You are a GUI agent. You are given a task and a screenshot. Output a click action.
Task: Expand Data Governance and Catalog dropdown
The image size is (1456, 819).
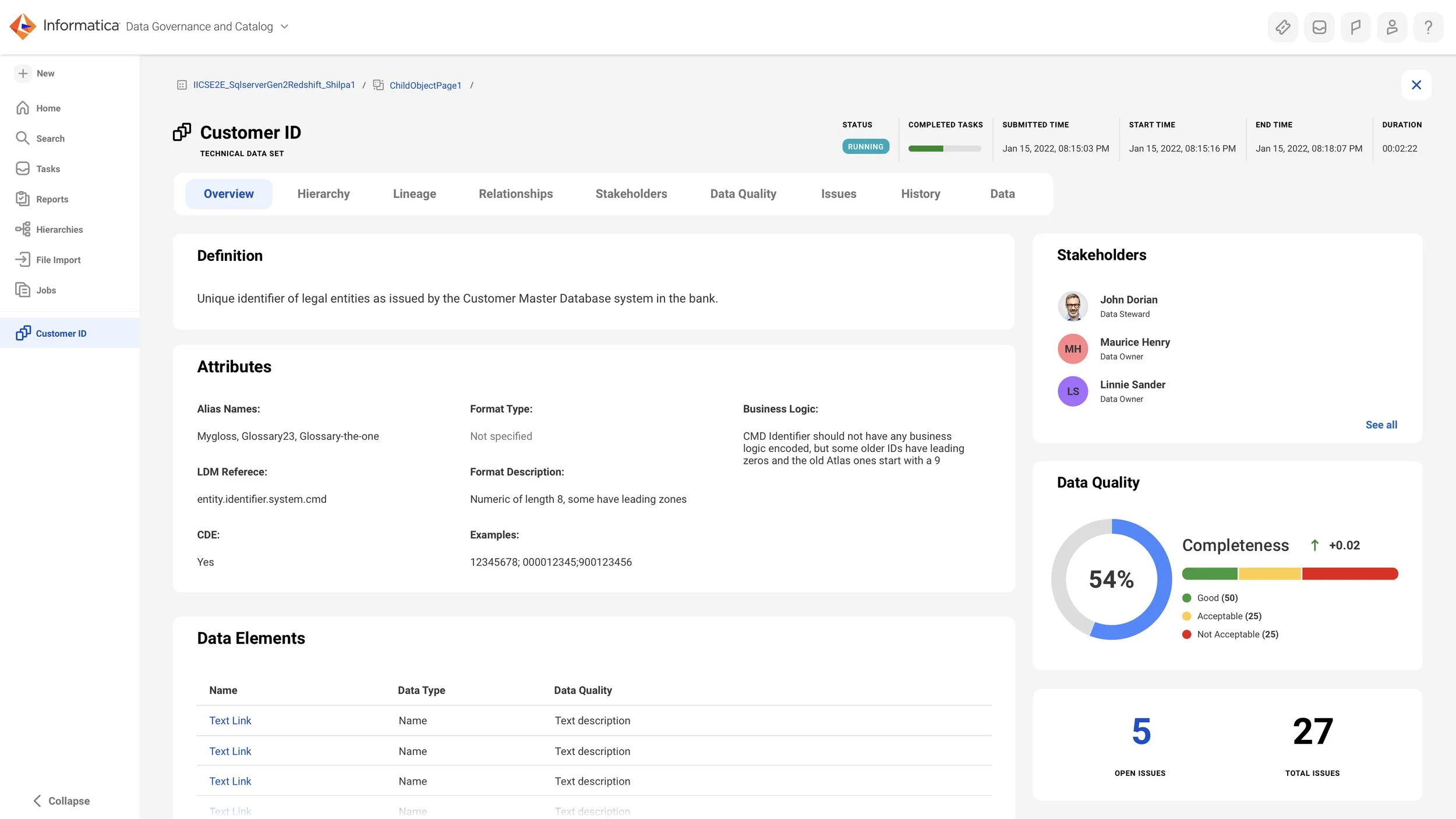pos(284,27)
